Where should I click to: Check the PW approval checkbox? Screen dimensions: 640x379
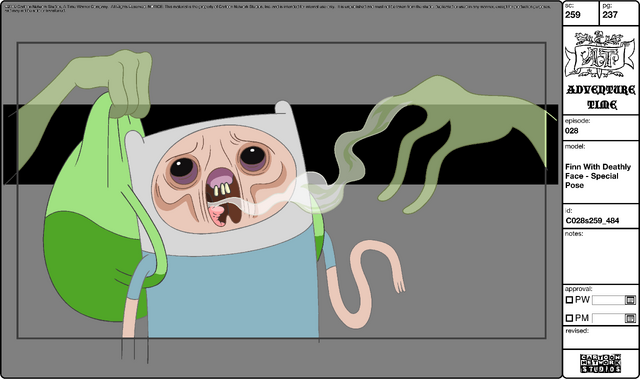click(569, 300)
